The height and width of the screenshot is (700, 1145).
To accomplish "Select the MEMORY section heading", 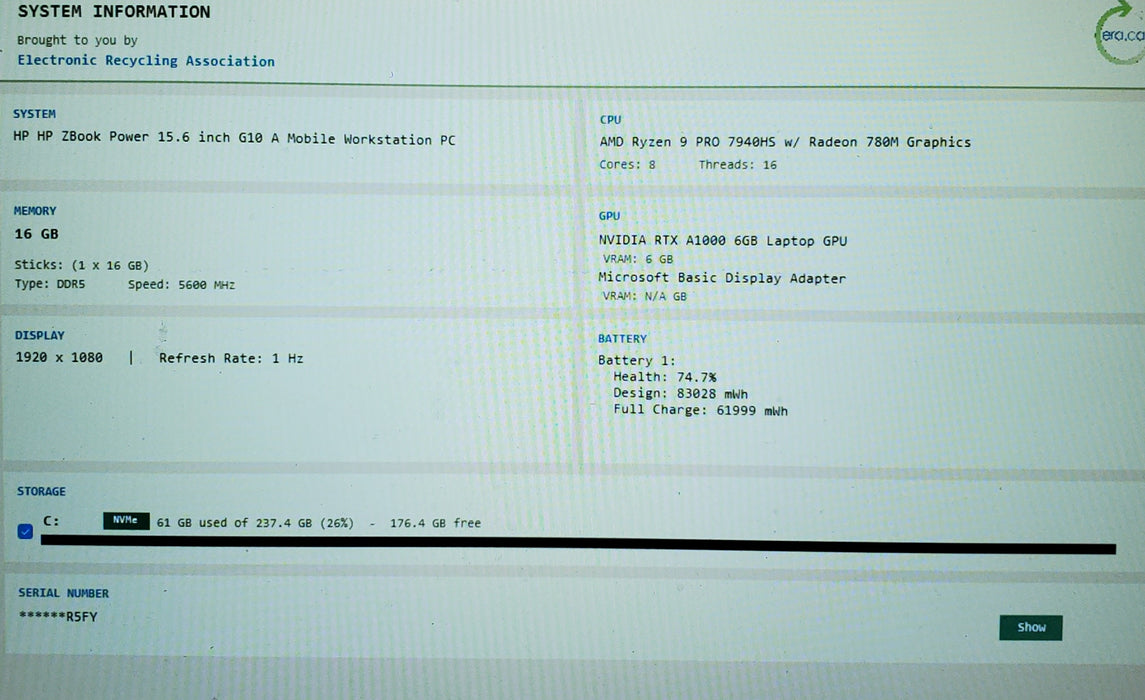I will tap(34, 210).
